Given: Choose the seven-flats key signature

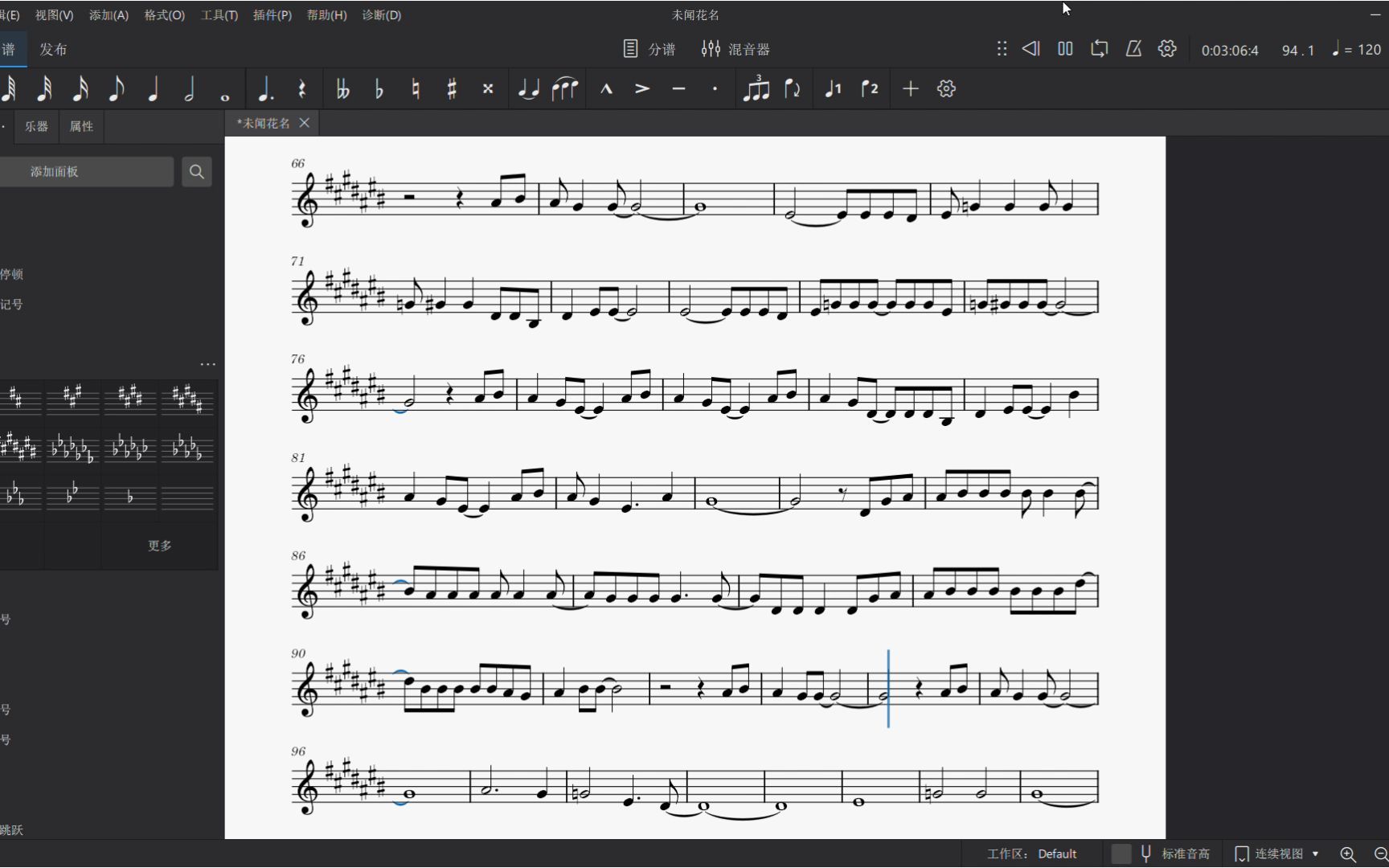Looking at the screenshot, I should tap(72, 447).
